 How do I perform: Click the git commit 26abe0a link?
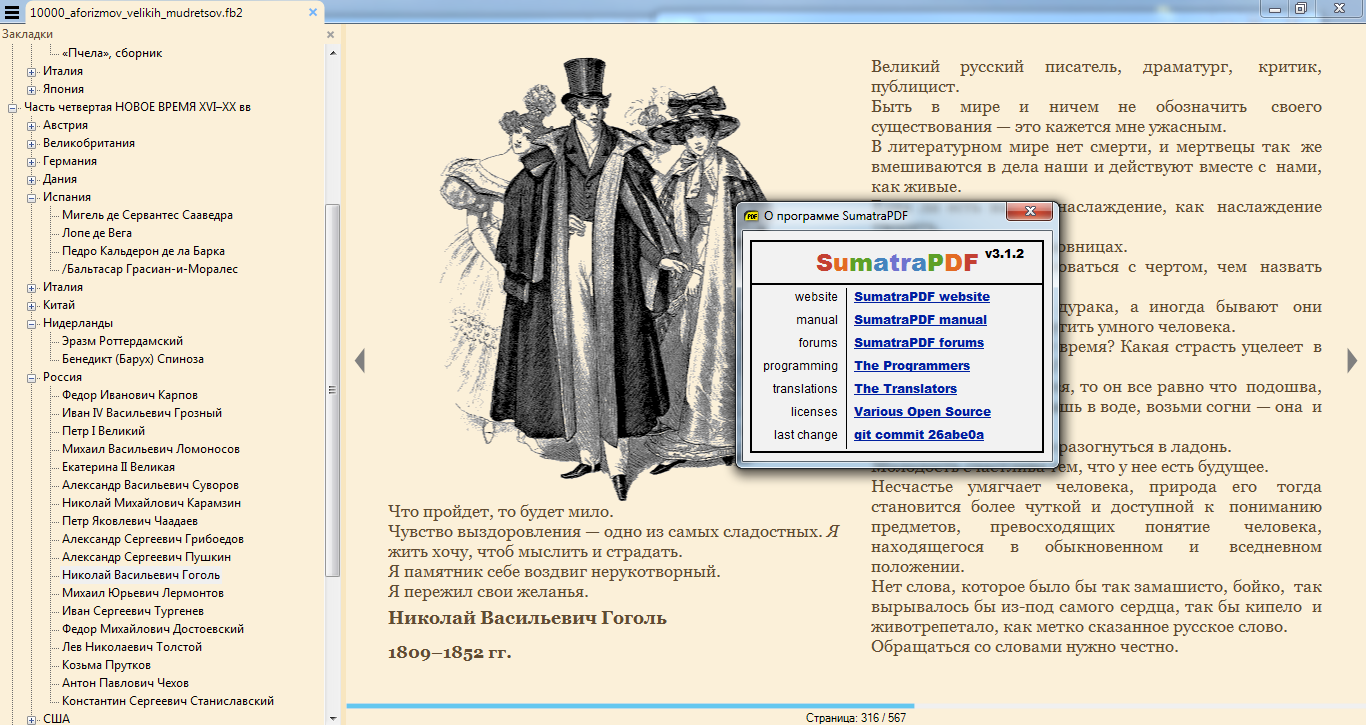(918, 435)
